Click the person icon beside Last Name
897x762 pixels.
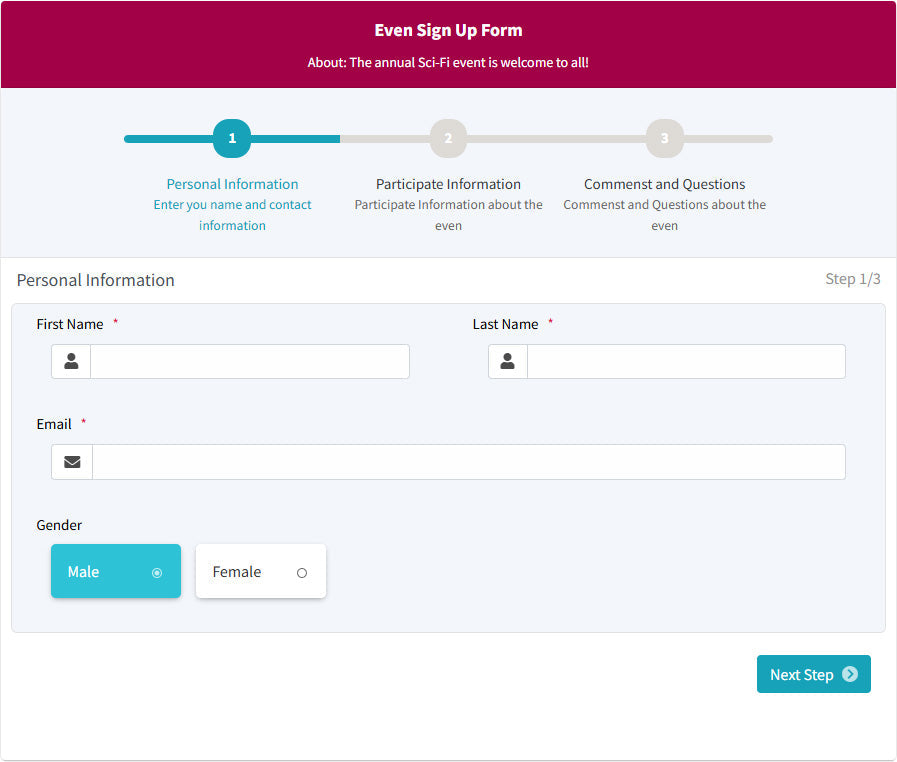[x=507, y=361]
